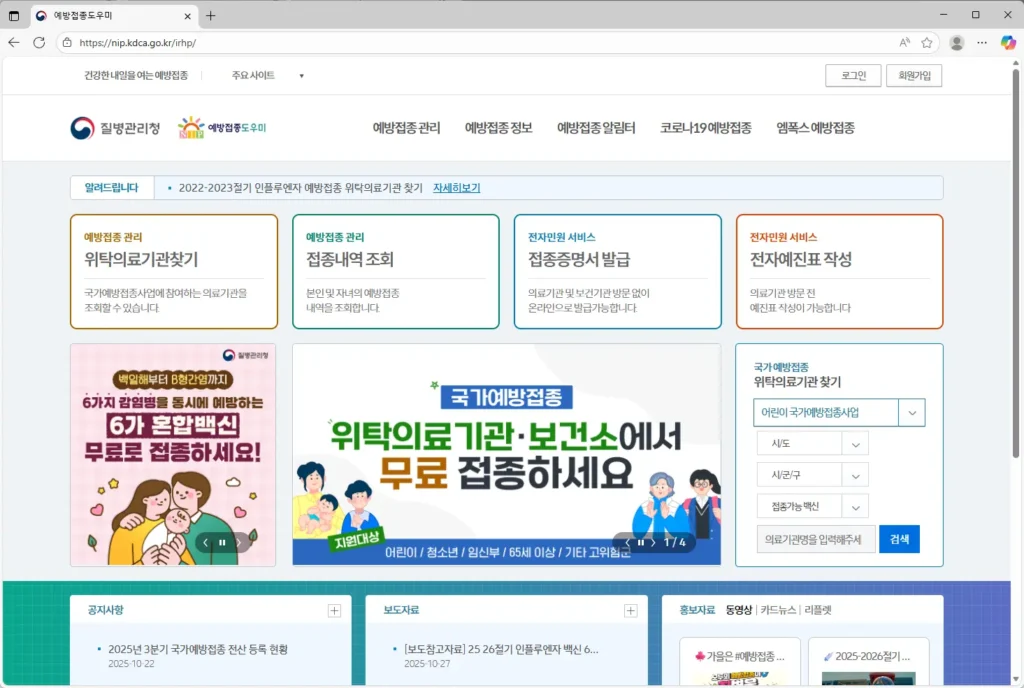Screen dimensions: 1024x688
Task: Click the previous arrow on the 6가 혼합백신 banner
Action: click(x=205, y=543)
